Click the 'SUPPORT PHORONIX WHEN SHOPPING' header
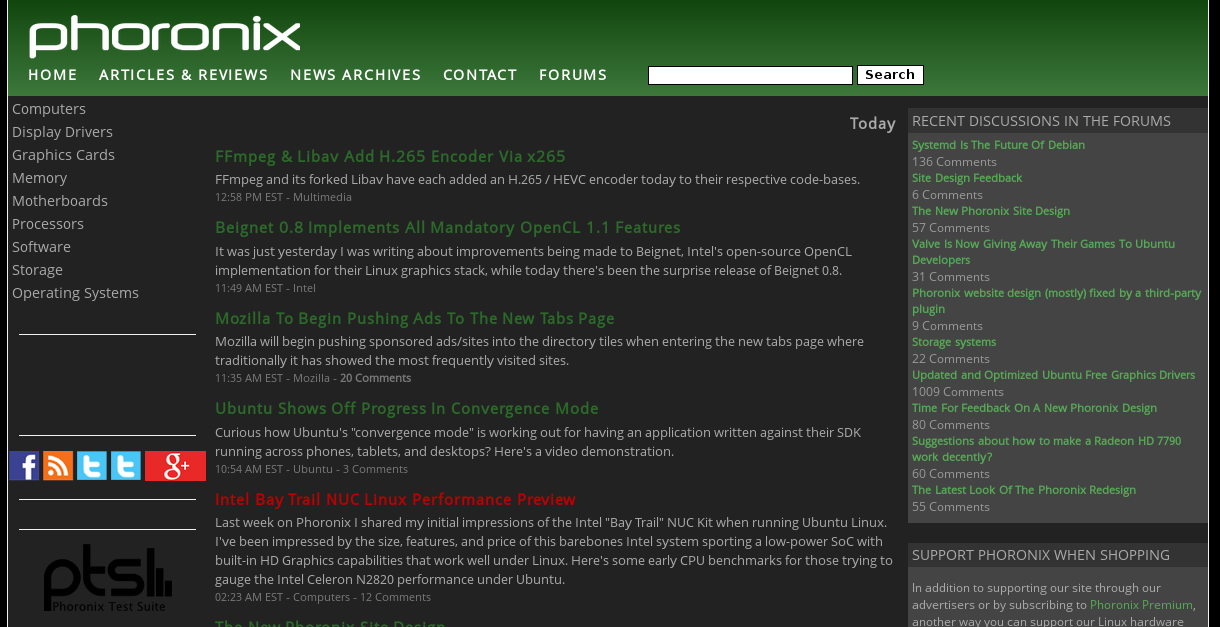1220x627 pixels. 1041,555
